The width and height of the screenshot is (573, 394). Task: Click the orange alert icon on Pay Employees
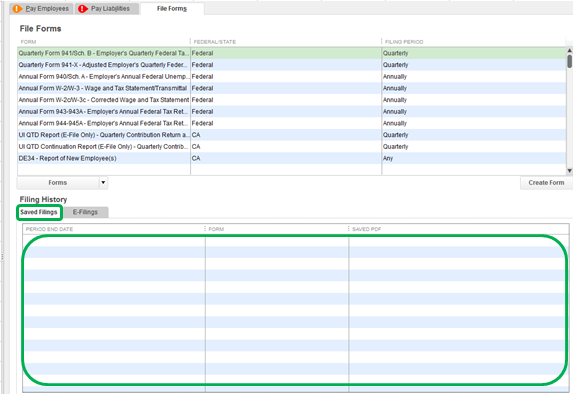pyautogui.click(x=17, y=8)
